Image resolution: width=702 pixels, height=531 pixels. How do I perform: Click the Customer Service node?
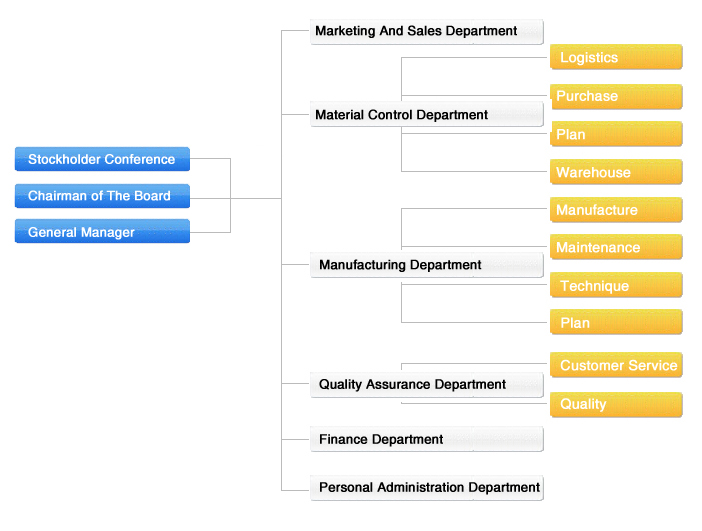[616, 365]
